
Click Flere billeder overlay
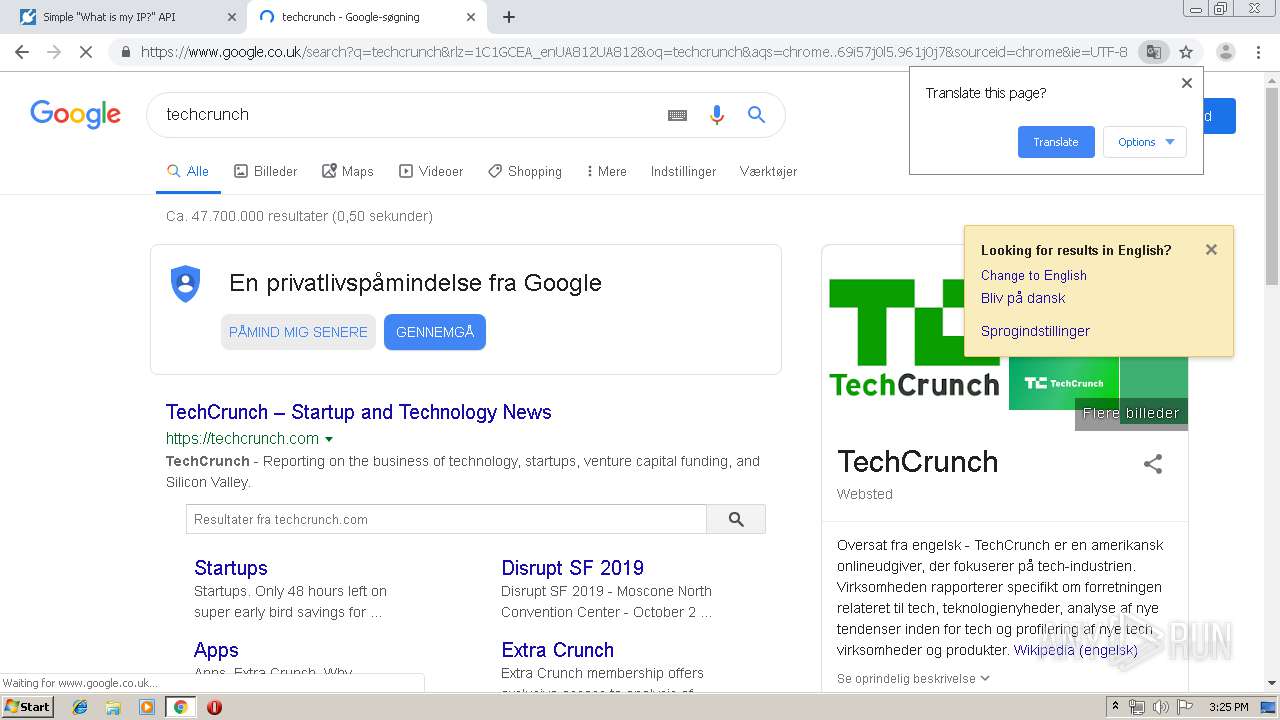(x=1131, y=413)
